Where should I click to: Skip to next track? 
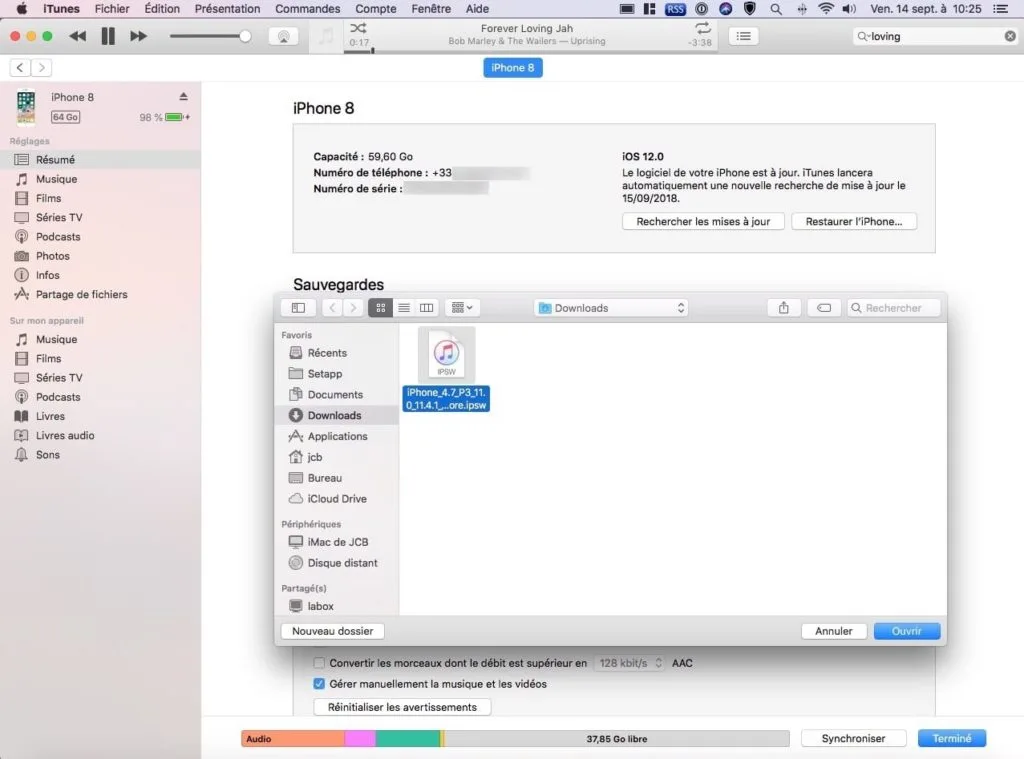[x=138, y=36]
